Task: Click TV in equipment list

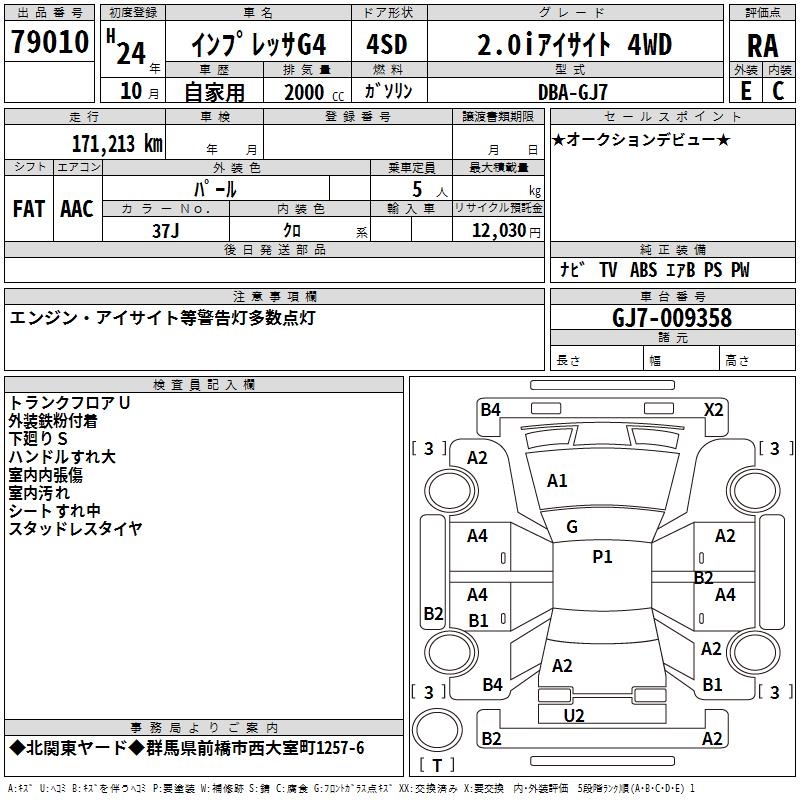Action: [x=608, y=269]
